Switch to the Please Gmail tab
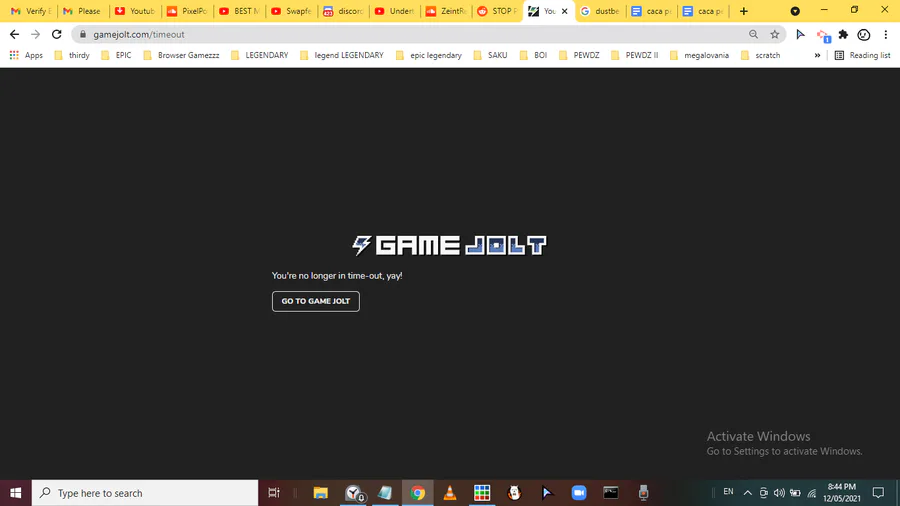Image resolution: width=900 pixels, height=506 pixels. (x=83, y=11)
